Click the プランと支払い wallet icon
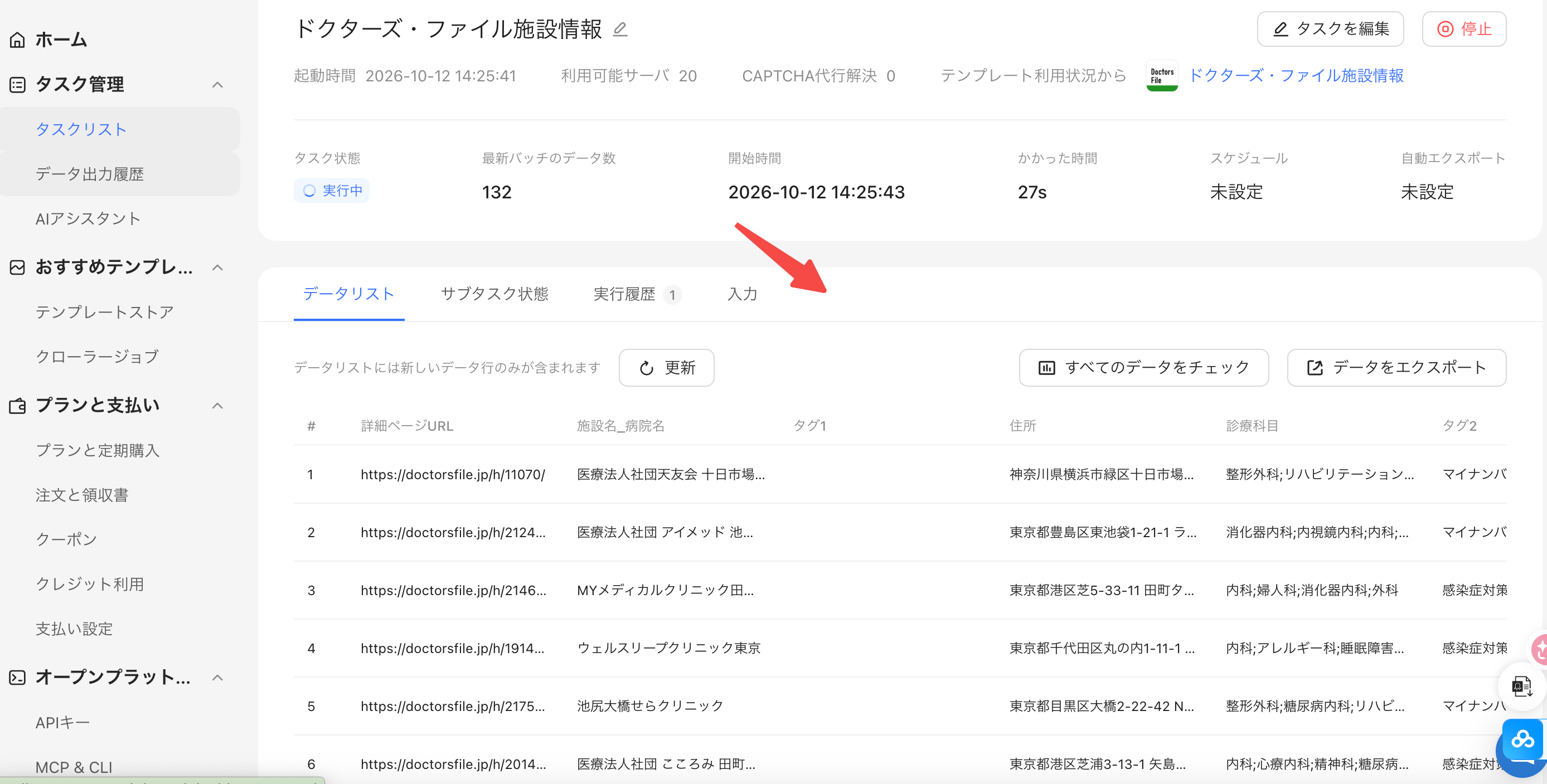 pos(17,406)
